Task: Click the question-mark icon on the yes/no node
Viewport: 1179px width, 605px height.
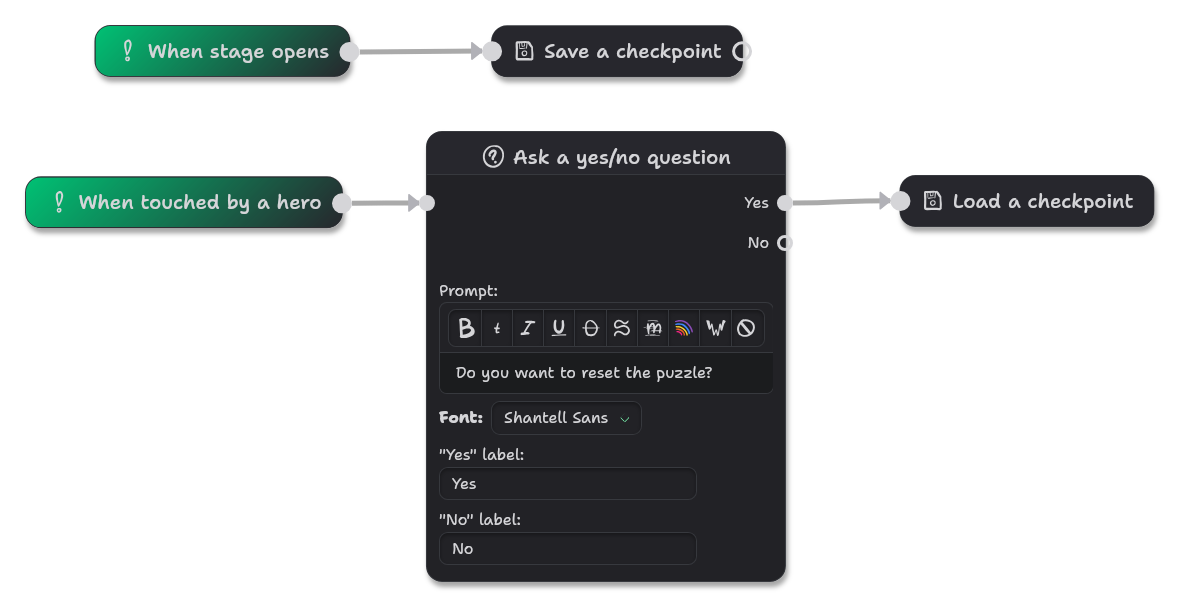Action: click(493, 156)
